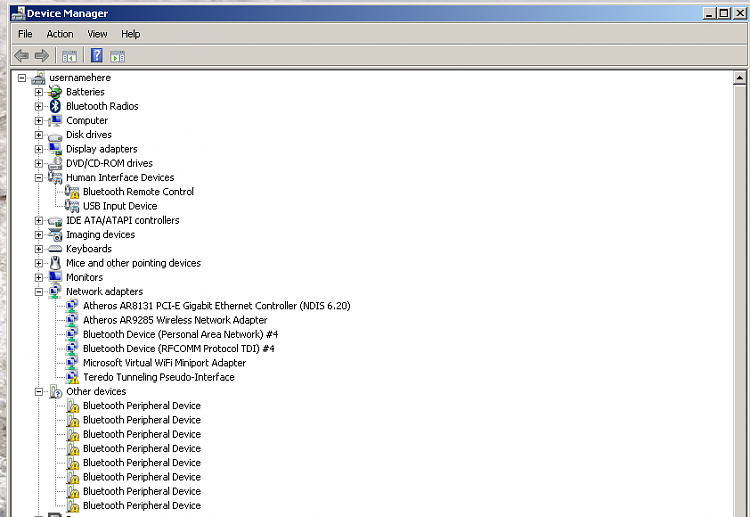Select Bluetooth Device (Personal Area Network) #4
Screen dimensions: 750x517
pyautogui.click(x=180, y=334)
